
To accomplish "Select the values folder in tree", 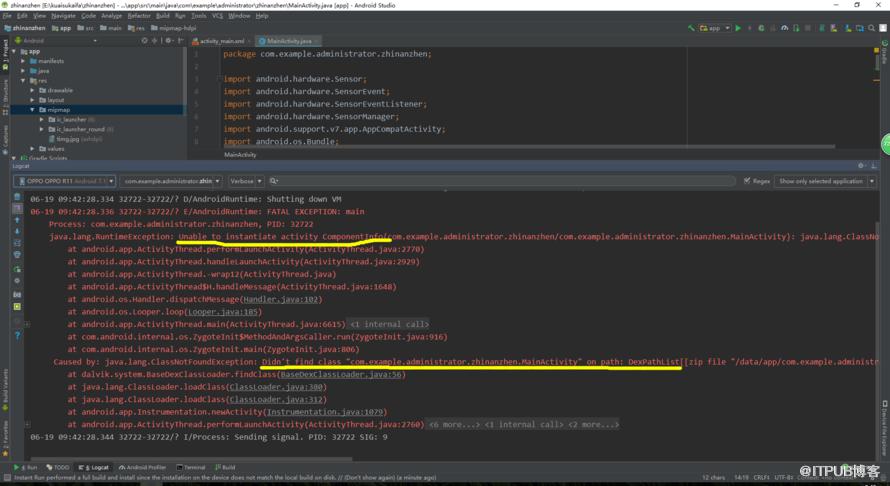I will pos(51,149).
